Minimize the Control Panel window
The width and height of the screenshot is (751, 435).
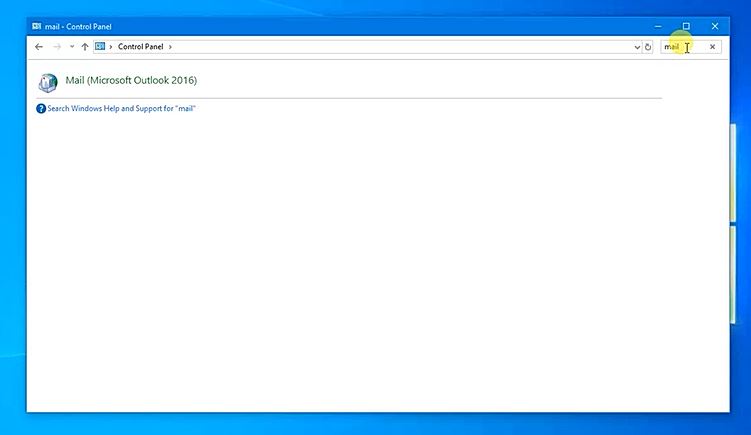pos(658,26)
